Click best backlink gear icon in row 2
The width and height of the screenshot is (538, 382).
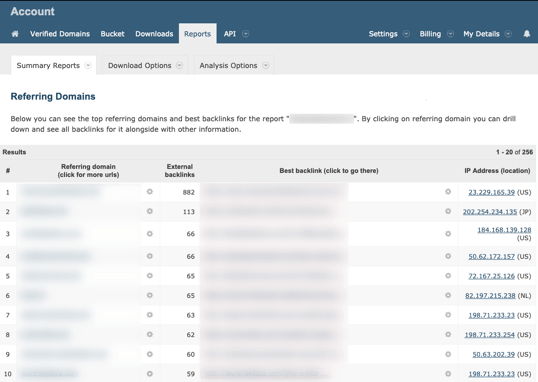[x=448, y=211]
